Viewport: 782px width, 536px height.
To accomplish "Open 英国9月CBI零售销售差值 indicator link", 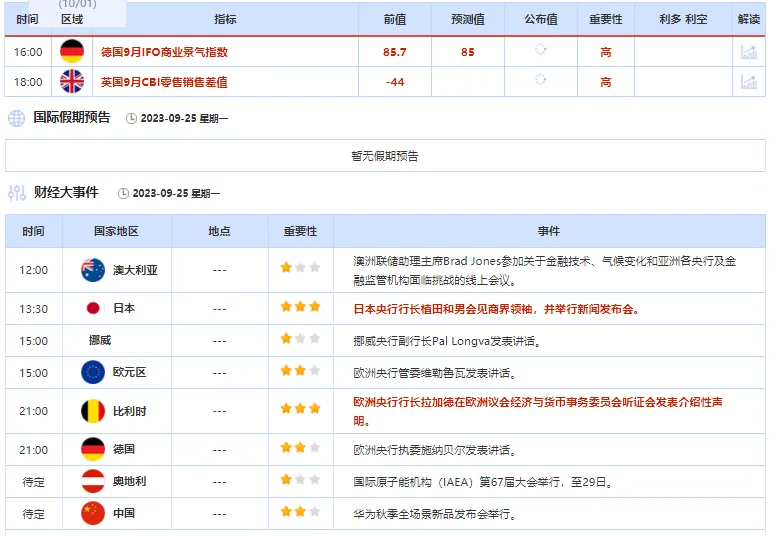I will pyautogui.click(x=164, y=82).
